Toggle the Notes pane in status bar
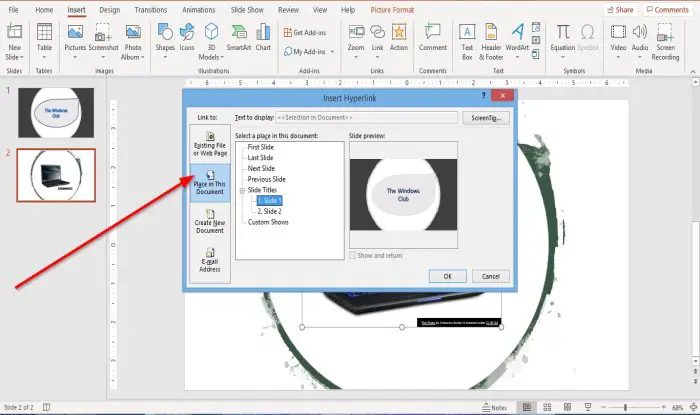The width and height of the screenshot is (700, 415). pyautogui.click(x=495, y=407)
